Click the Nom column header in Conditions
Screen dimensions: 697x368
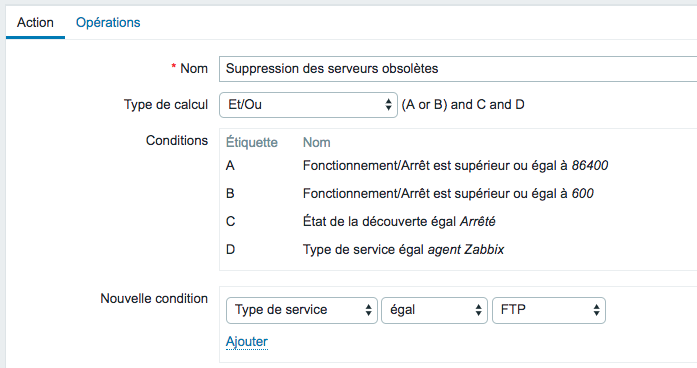click(x=316, y=143)
